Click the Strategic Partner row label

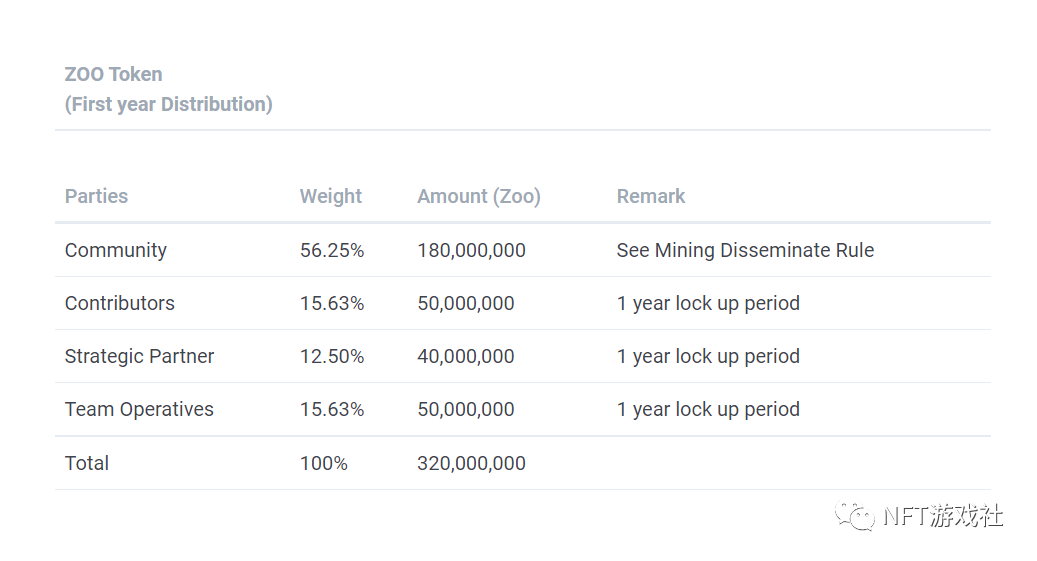coord(139,356)
